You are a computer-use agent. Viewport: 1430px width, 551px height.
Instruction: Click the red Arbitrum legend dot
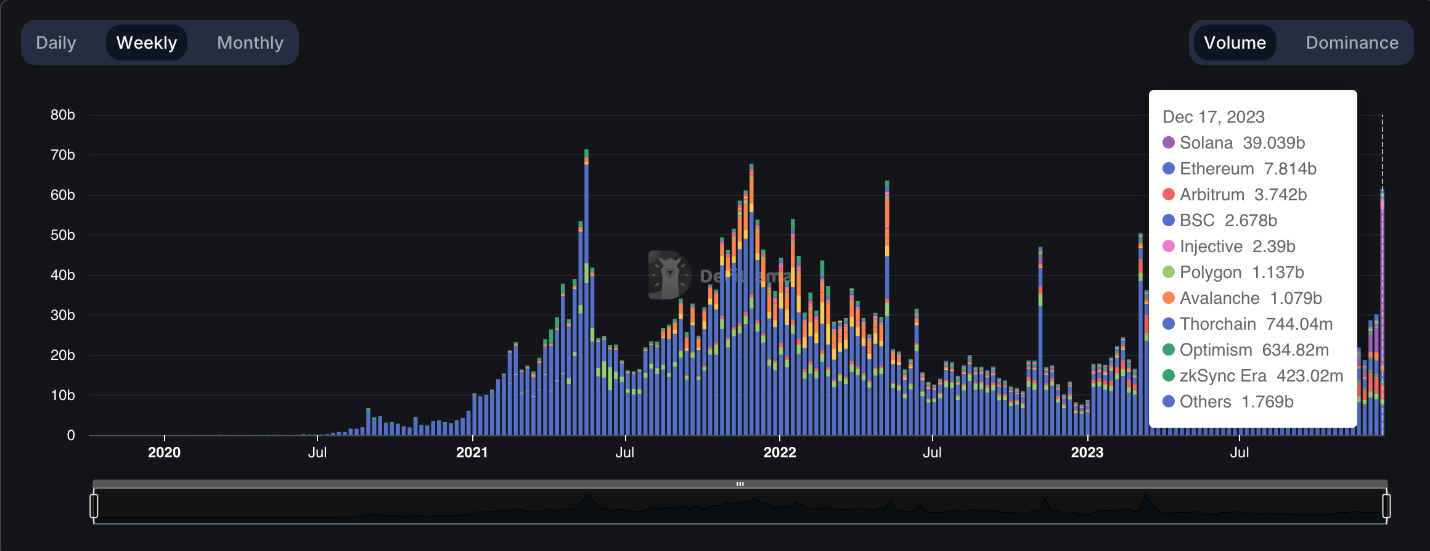tap(1168, 195)
